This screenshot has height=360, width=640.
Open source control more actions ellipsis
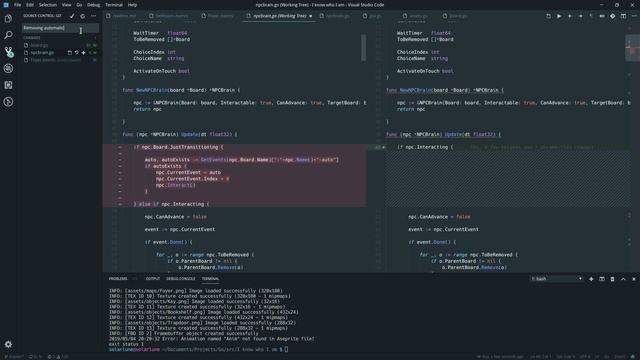(93, 16)
